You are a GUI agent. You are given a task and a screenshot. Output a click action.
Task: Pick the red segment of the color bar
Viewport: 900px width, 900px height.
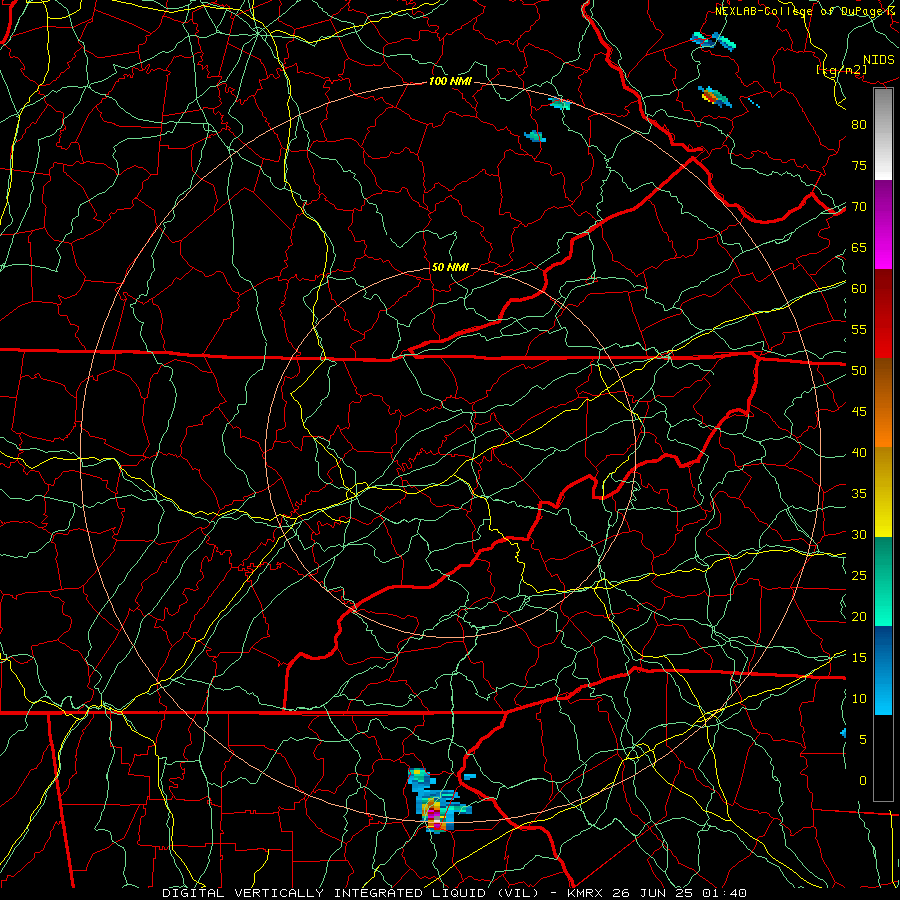pyautogui.click(x=883, y=314)
